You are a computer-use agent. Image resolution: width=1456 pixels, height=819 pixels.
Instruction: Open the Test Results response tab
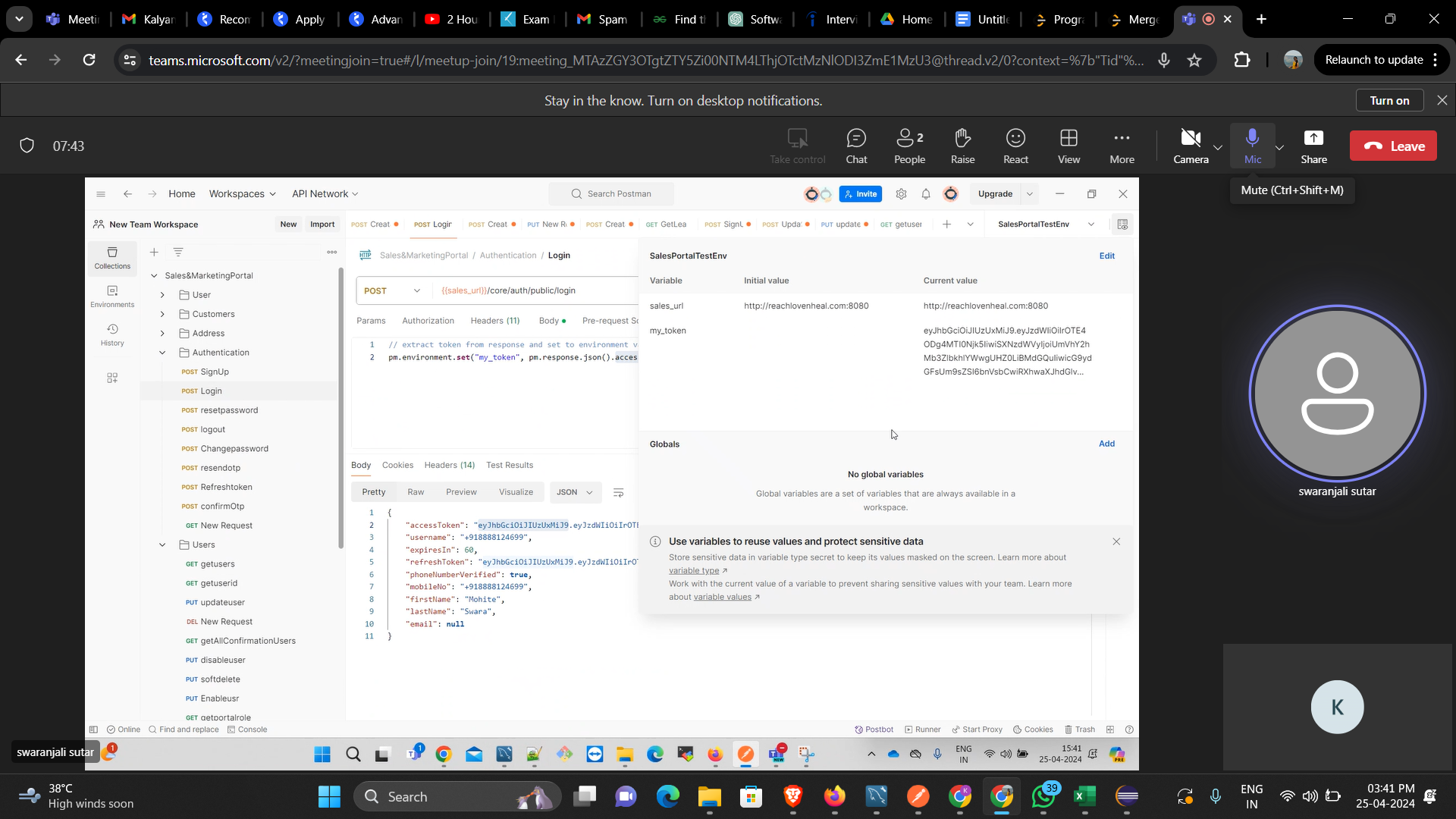509,465
